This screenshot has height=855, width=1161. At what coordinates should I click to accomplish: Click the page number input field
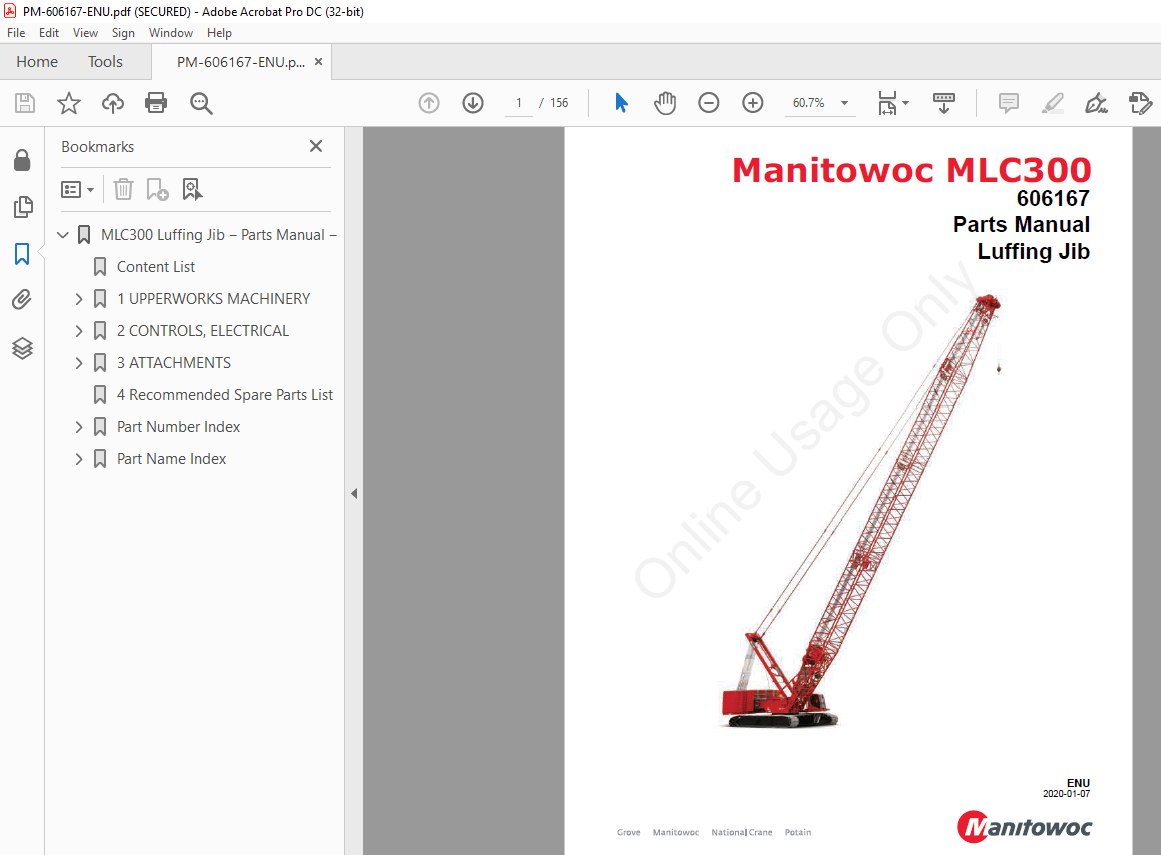pyautogui.click(x=519, y=103)
